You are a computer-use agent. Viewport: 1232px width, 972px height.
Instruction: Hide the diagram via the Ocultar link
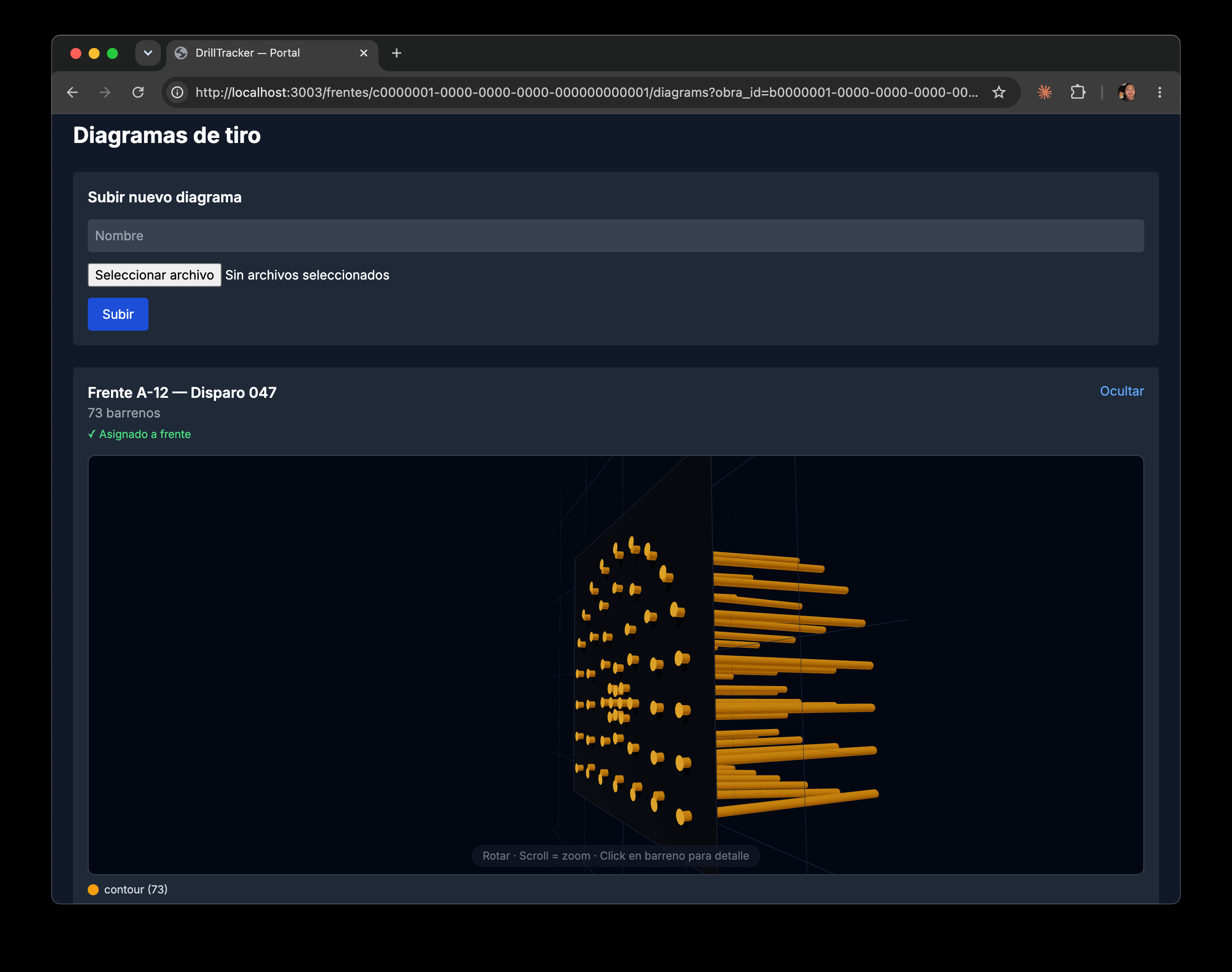[1121, 391]
